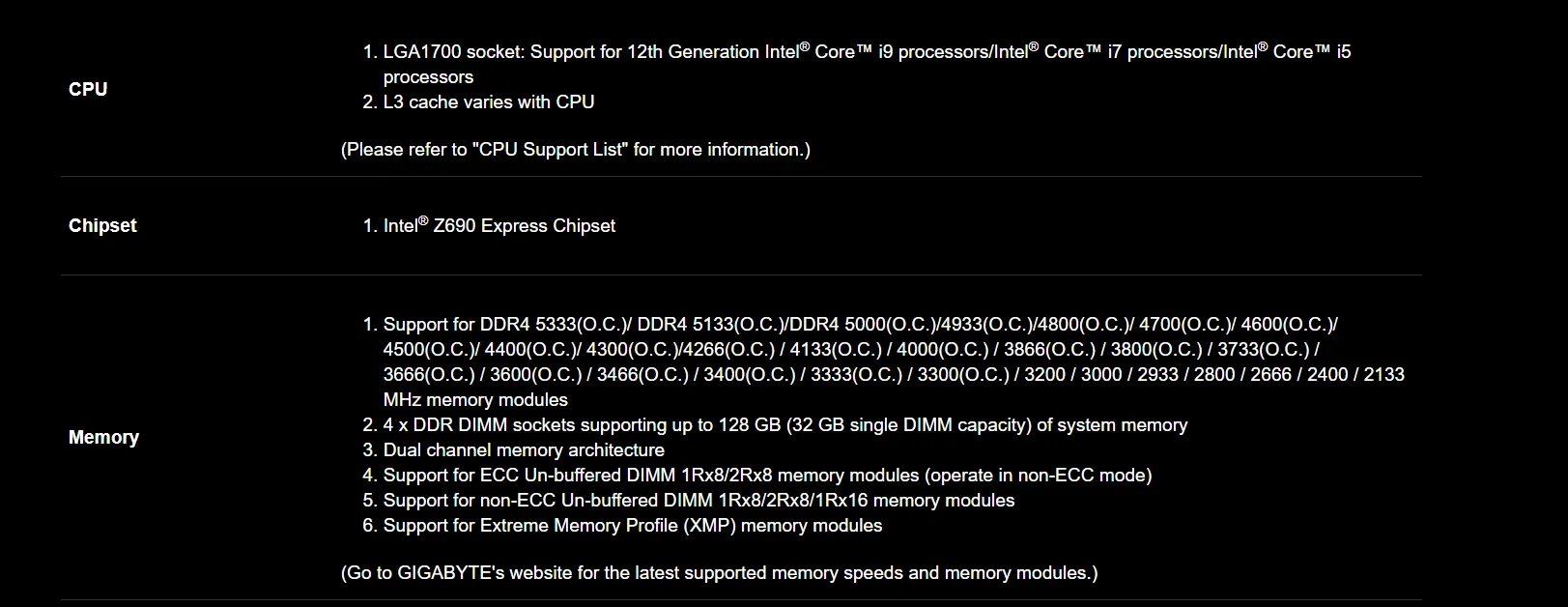
Task: Click Intel Z690 Express Chipset entry
Action: pyautogui.click(x=499, y=225)
